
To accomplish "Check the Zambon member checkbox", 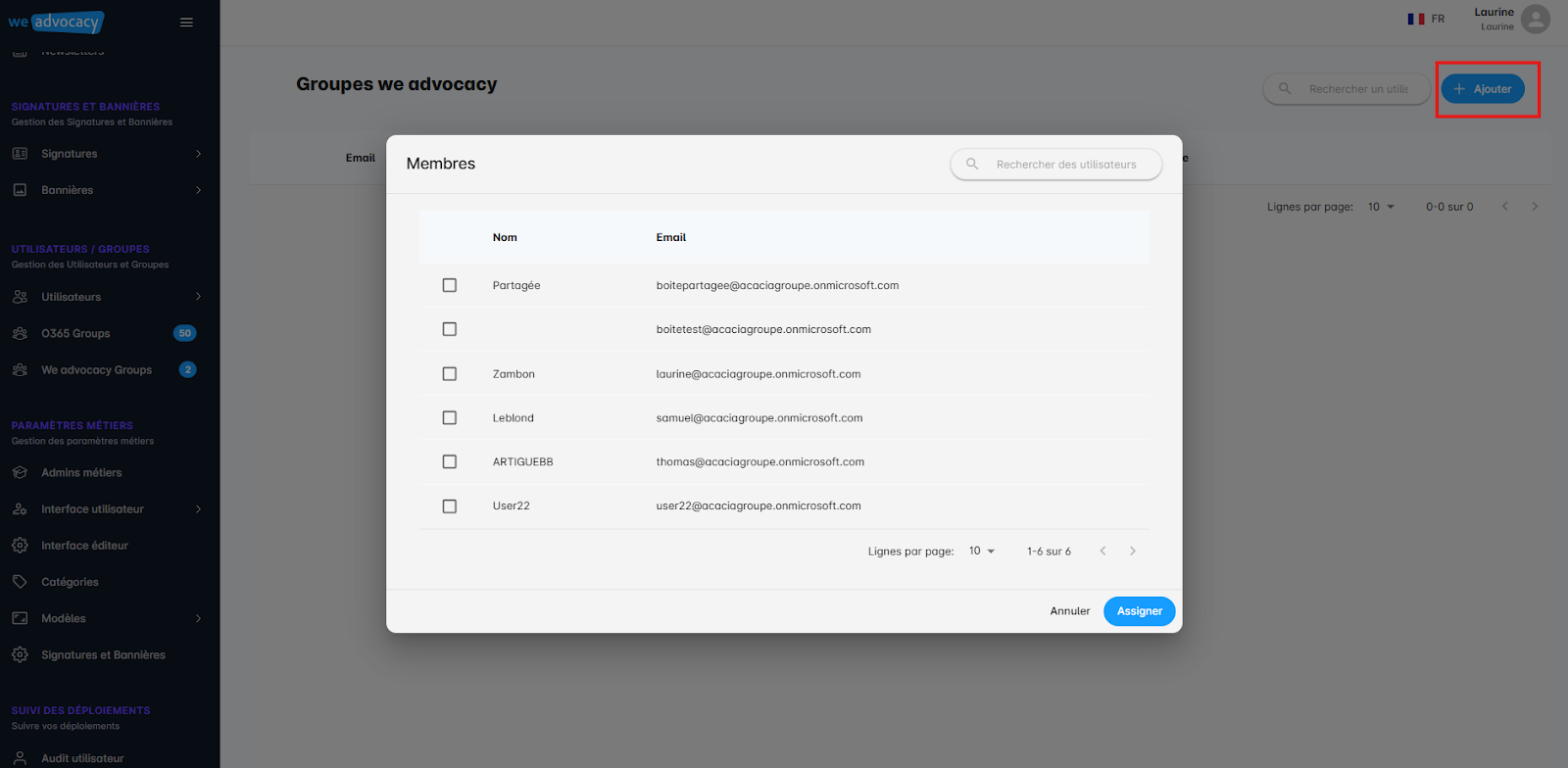I will tap(450, 374).
